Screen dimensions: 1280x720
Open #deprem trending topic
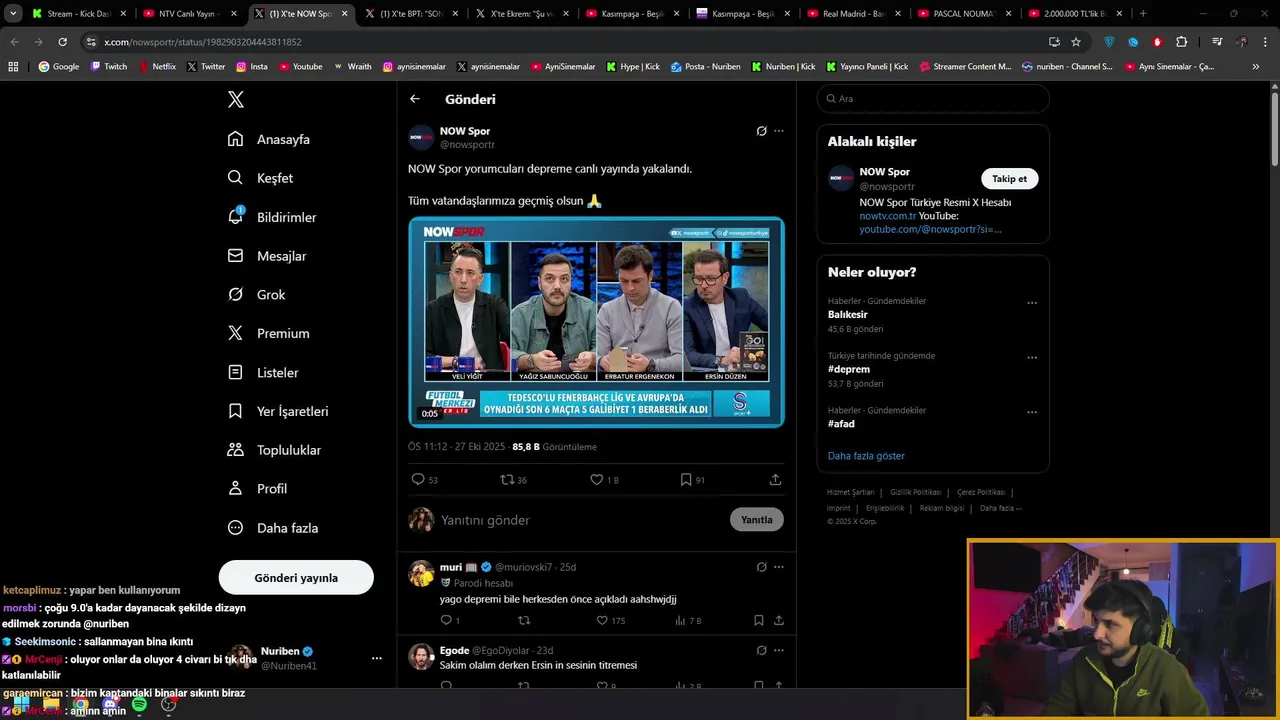tap(849, 369)
